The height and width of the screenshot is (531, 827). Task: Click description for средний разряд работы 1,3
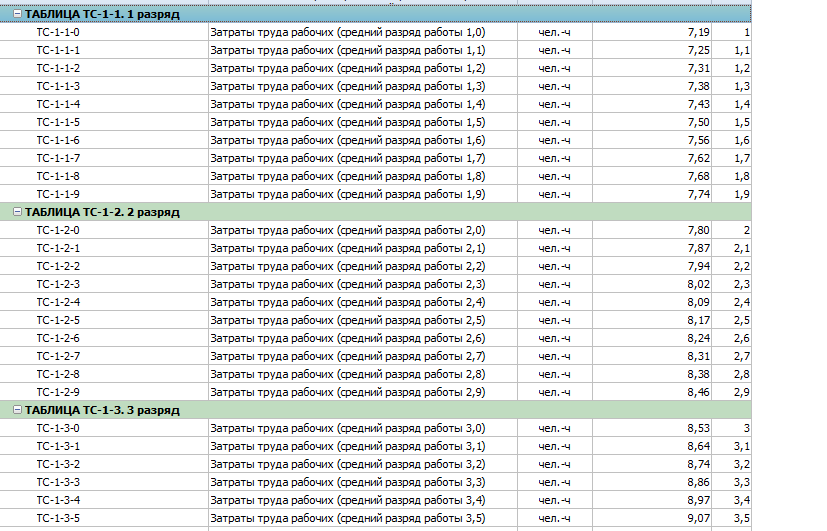347,86
